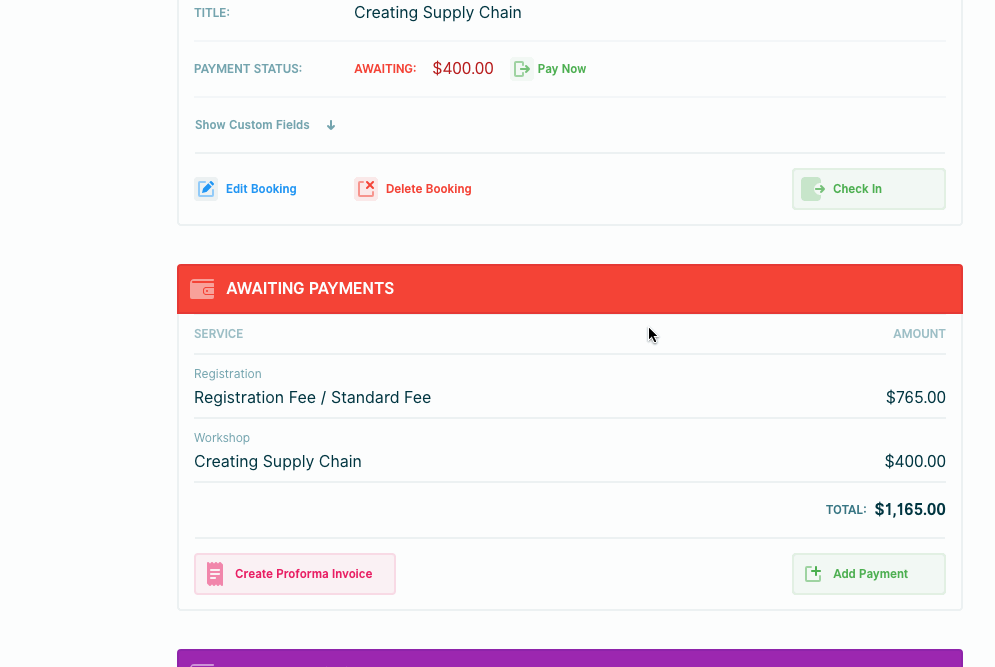
Task: Select the Registration Fee / Standard Fee row
Action: click(312, 397)
